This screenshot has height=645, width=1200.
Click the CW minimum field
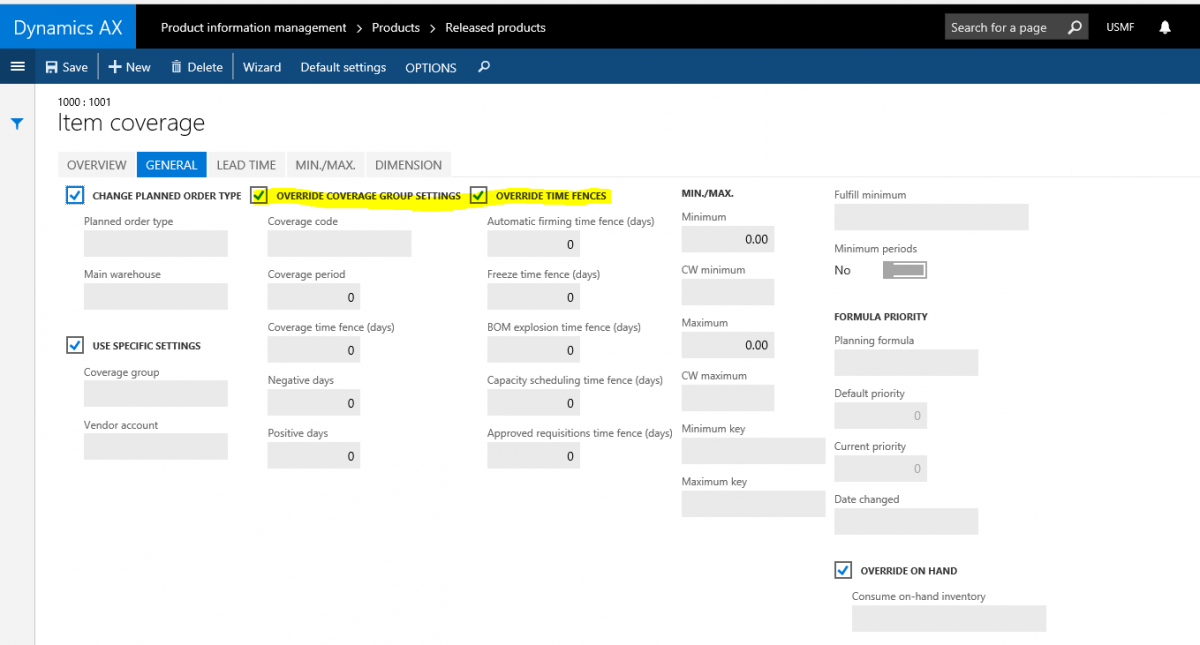[728, 292]
